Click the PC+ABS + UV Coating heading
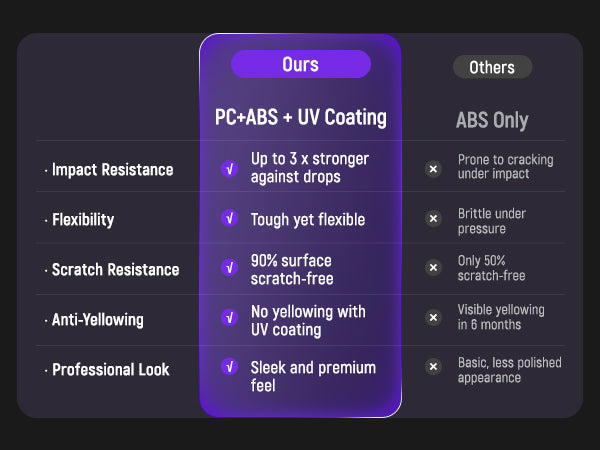Image resolution: width=600 pixels, height=450 pixels. (300, 117)
